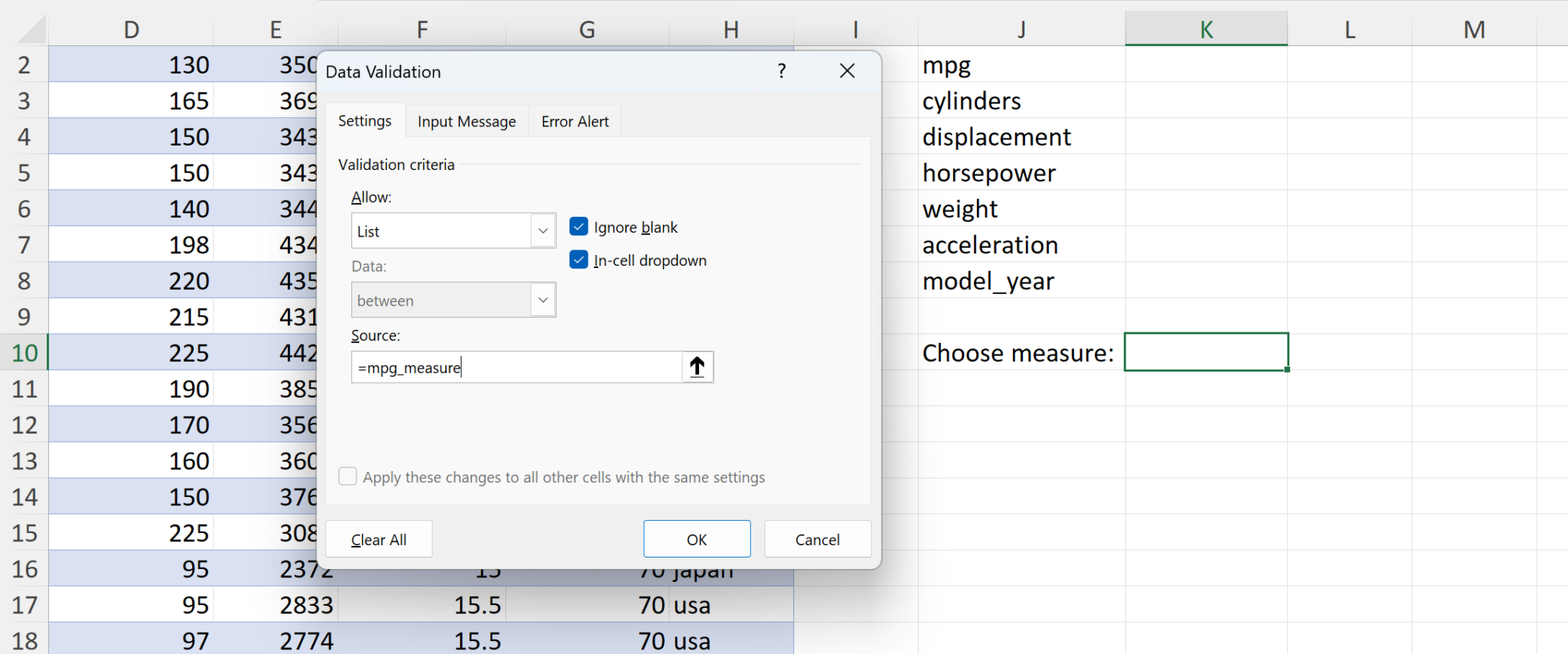Click into the Source input field

(x=517, y=368)
